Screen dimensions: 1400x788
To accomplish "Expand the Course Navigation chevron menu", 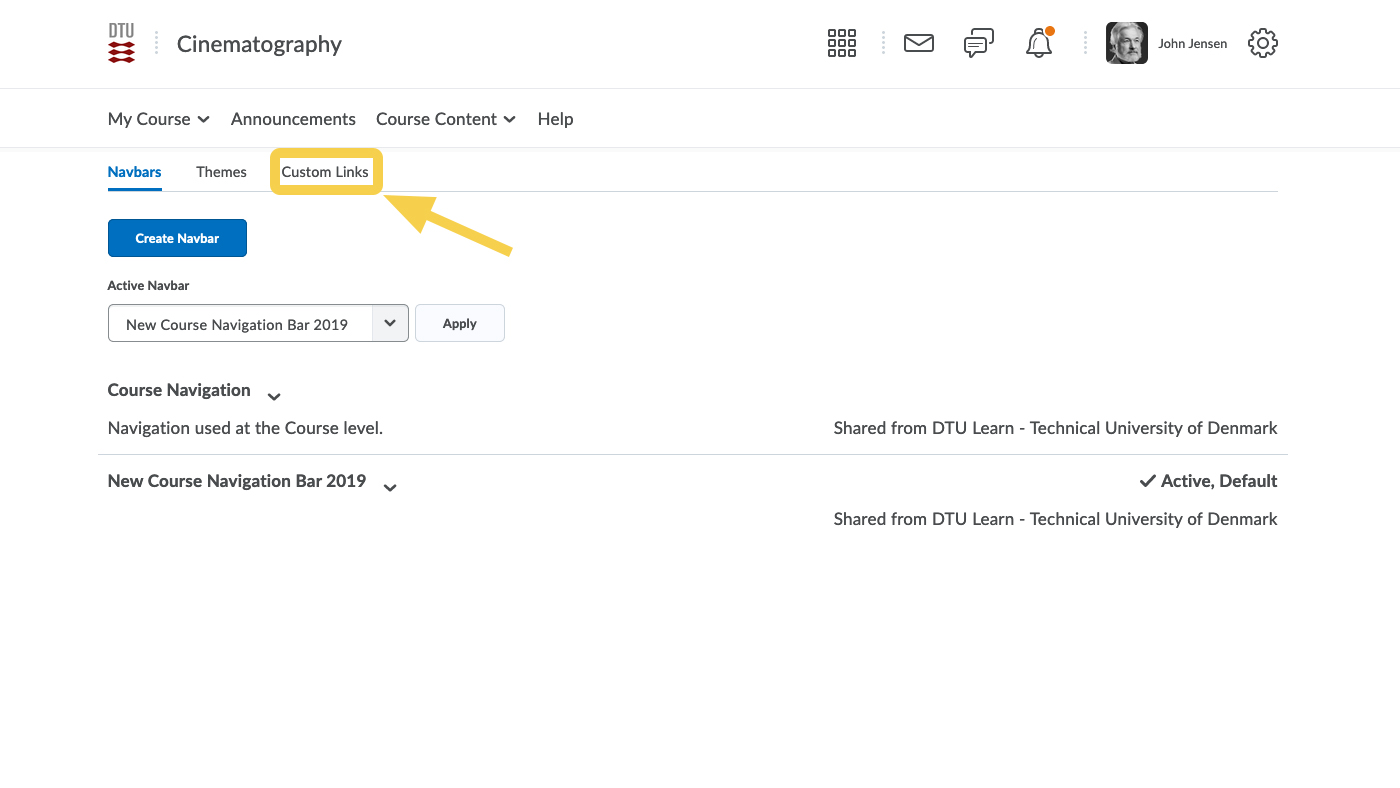I will (274, 397).
